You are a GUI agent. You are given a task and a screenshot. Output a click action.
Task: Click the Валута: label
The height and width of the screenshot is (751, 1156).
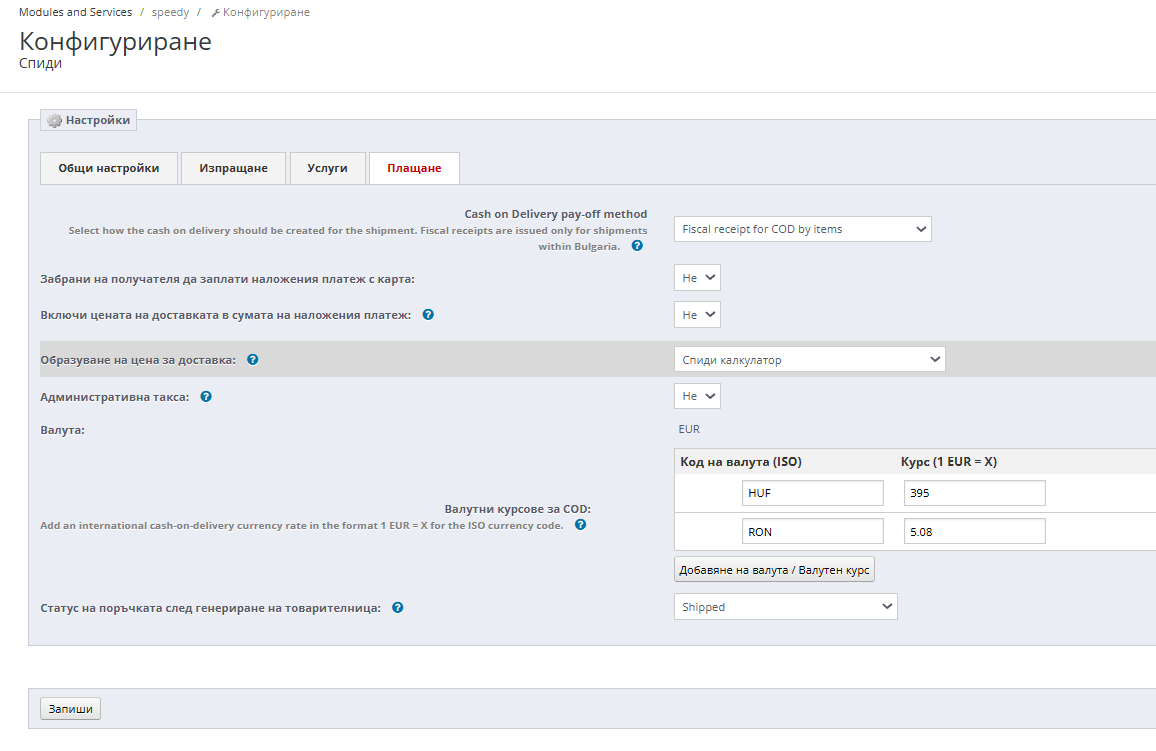click(x=63, y=430)
